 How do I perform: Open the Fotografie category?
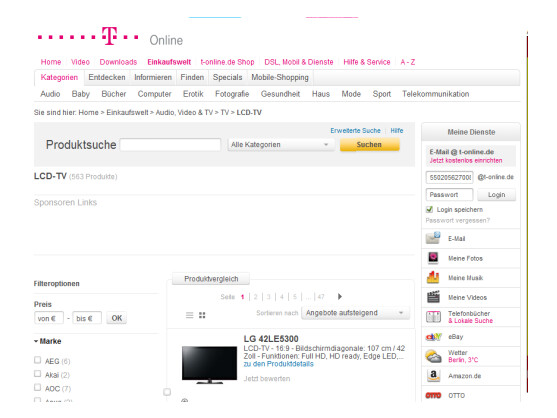pyautogui.click(x=232, y=94)
